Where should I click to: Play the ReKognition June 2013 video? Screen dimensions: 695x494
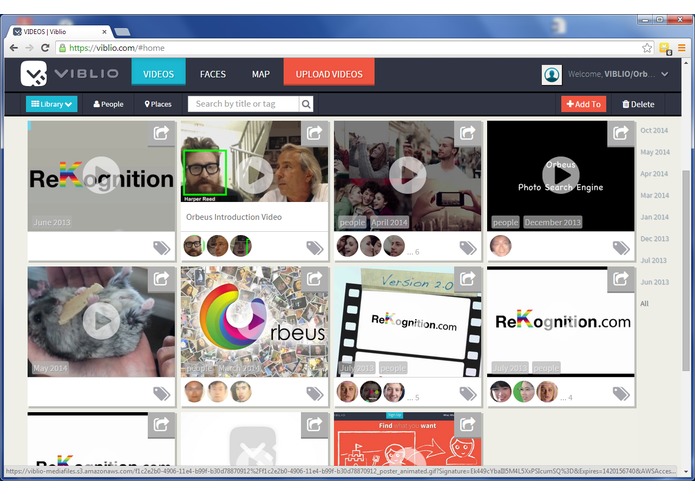coord(101,175)
